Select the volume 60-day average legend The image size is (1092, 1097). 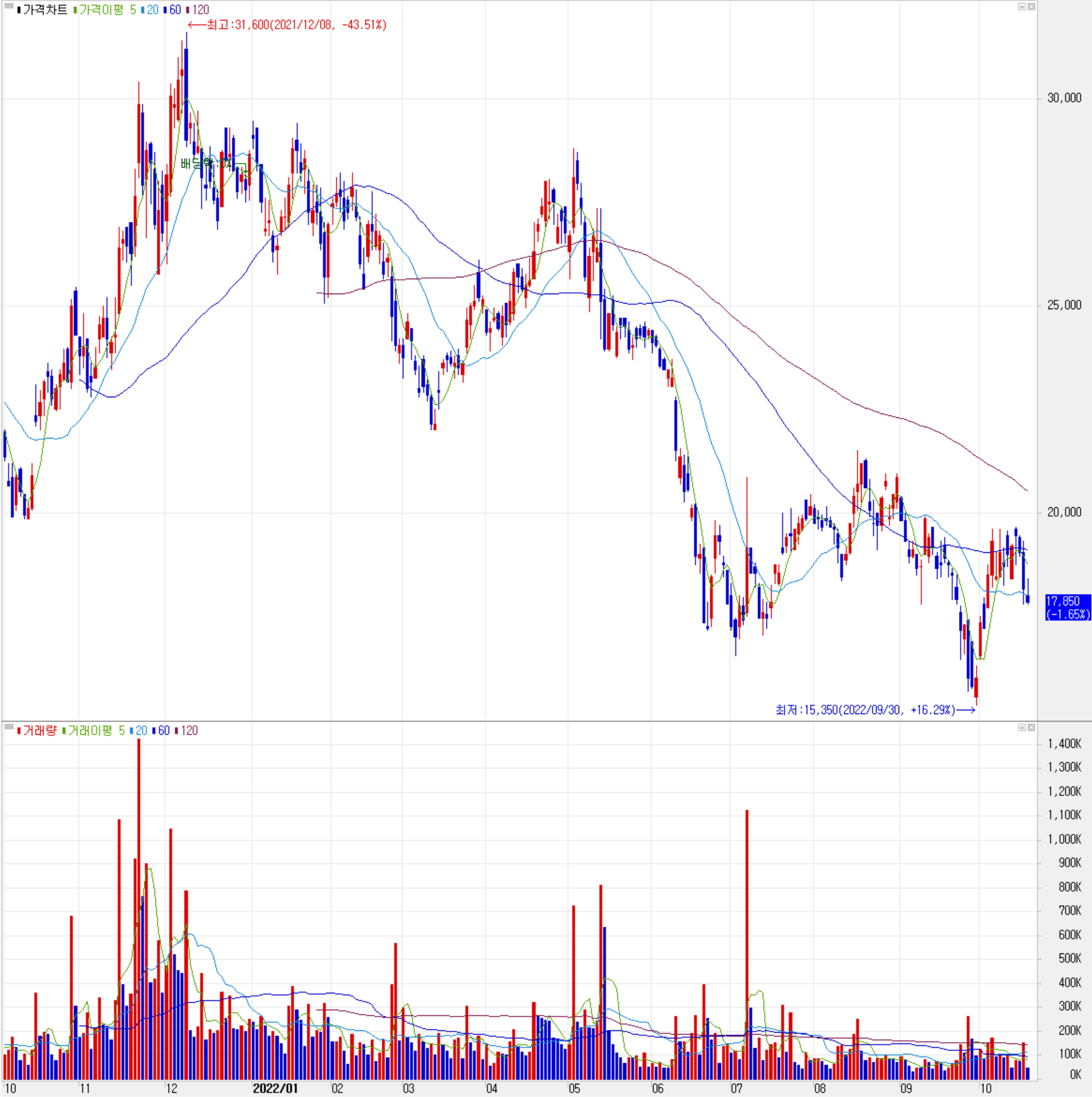(162, 731)
